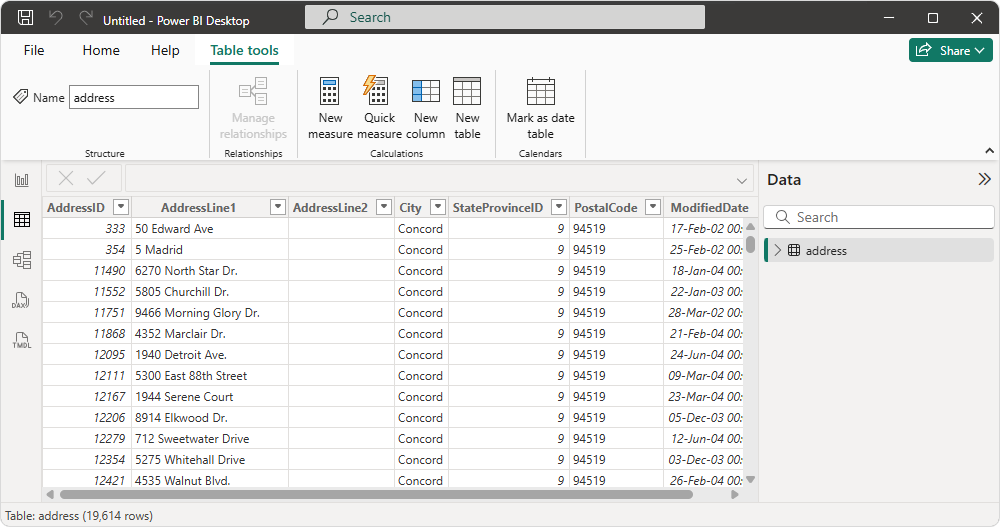Select the Table tools tab
This screenshot has height=527, width=1000.
[x=244, y=50]
